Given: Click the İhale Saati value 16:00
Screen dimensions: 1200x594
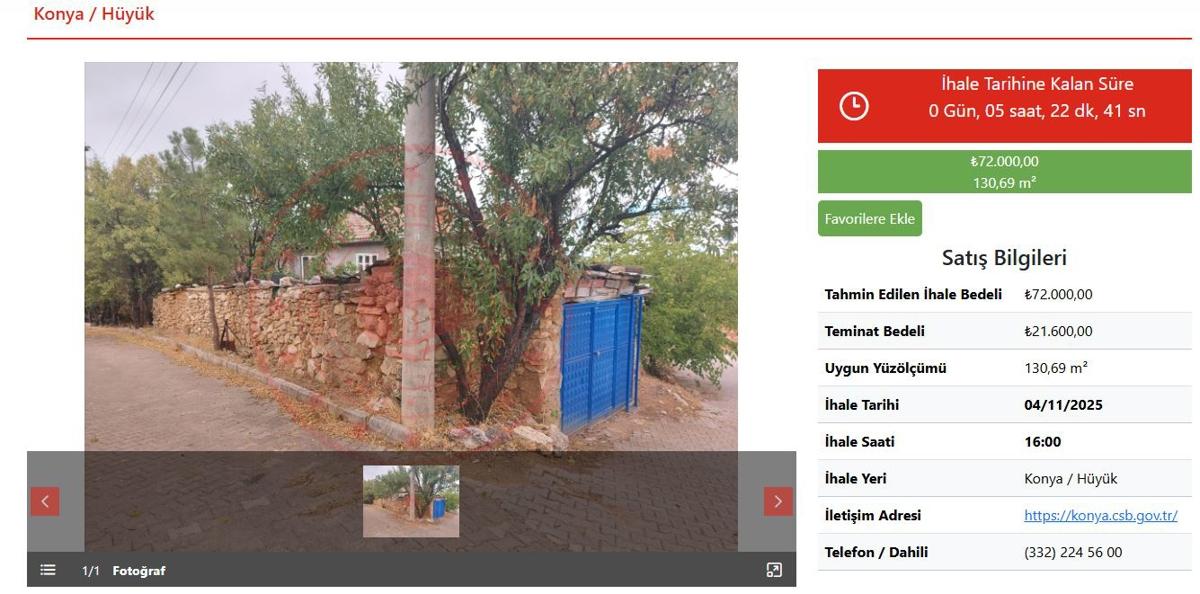Looking at the screenshot, I should 1043,441.
